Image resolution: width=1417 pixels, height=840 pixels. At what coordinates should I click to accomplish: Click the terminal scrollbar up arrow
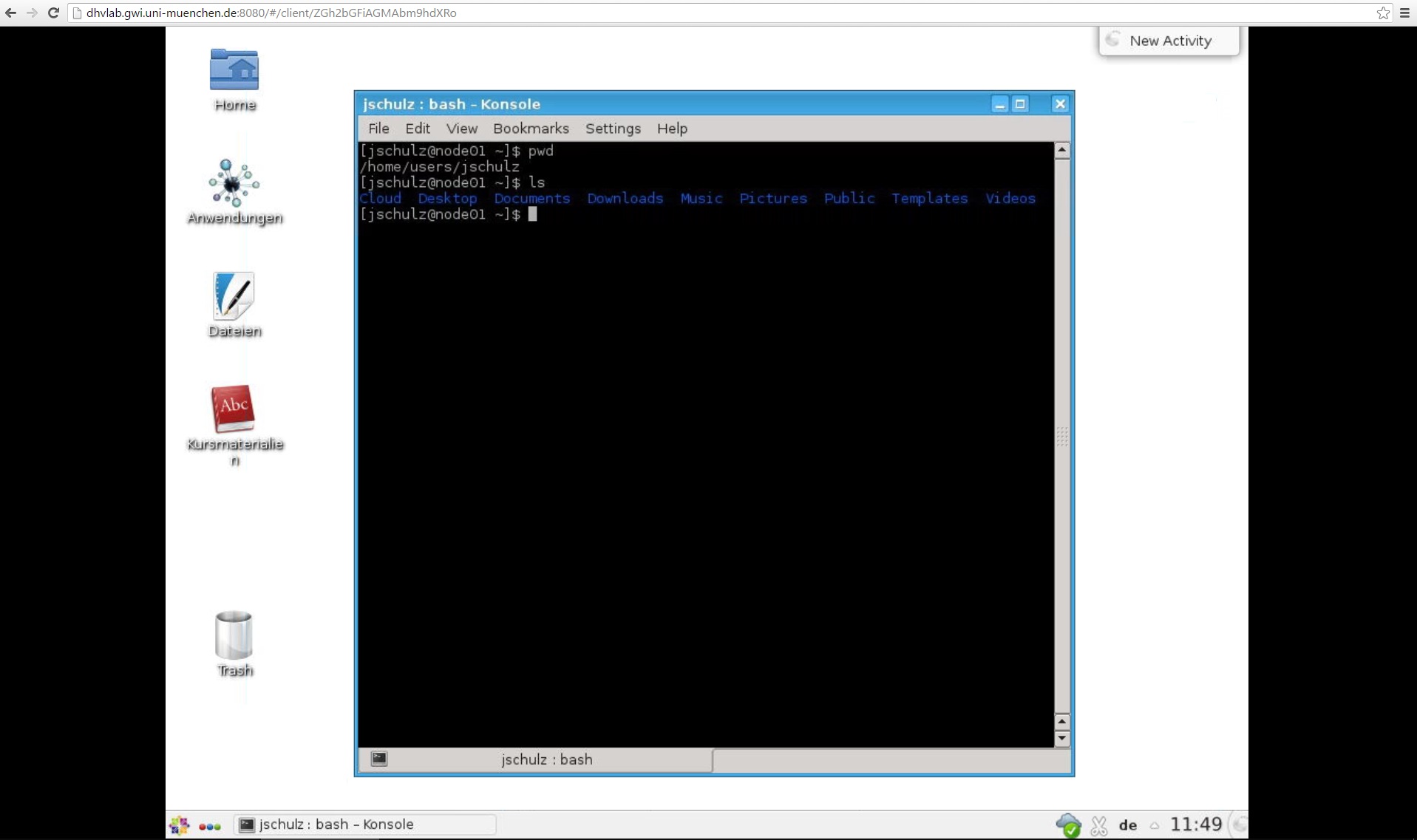[1062, 150]
